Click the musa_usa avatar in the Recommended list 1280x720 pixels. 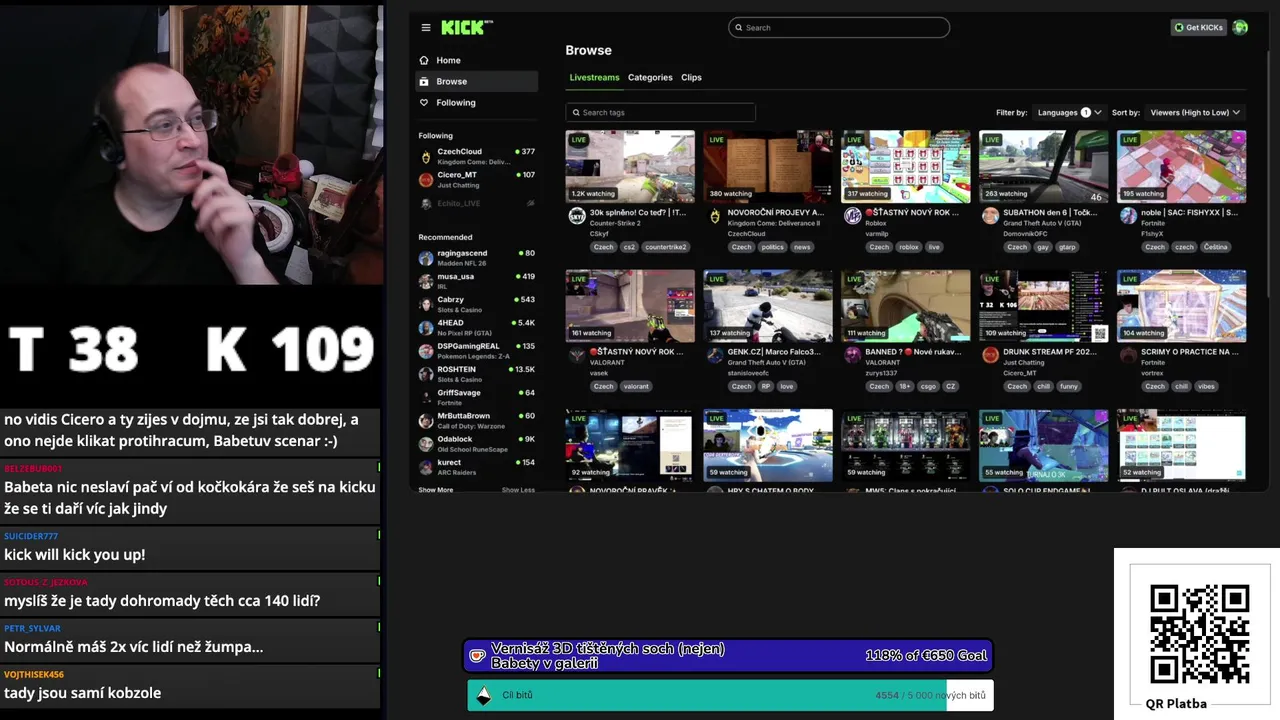click(x=426, y=281)
